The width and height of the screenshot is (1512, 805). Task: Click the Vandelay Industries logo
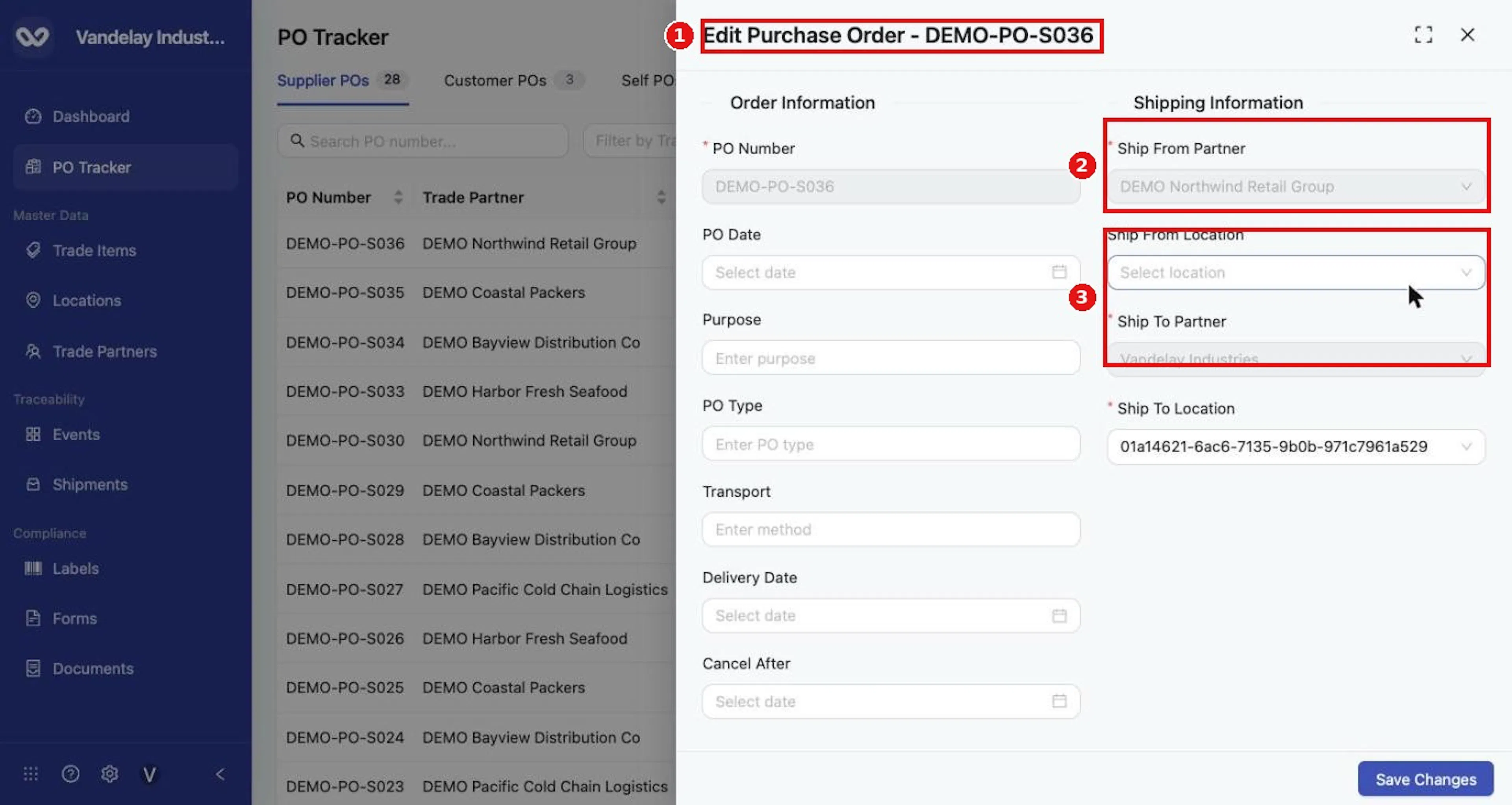[32, 37]
